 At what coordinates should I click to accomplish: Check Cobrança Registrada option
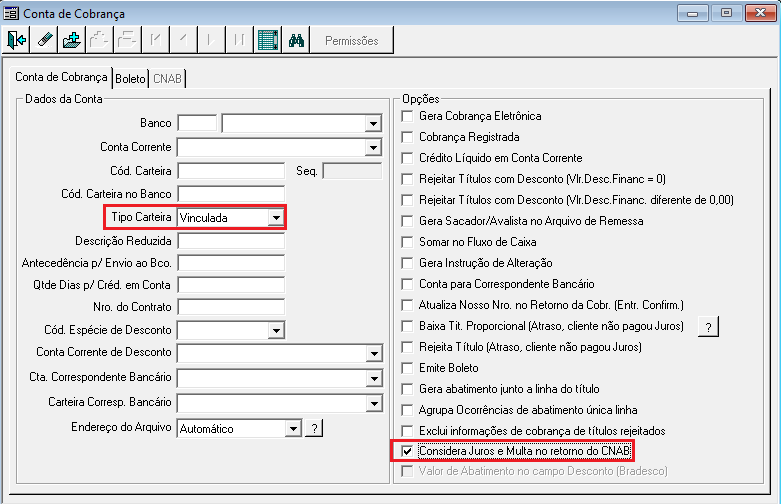pos(407,137)
